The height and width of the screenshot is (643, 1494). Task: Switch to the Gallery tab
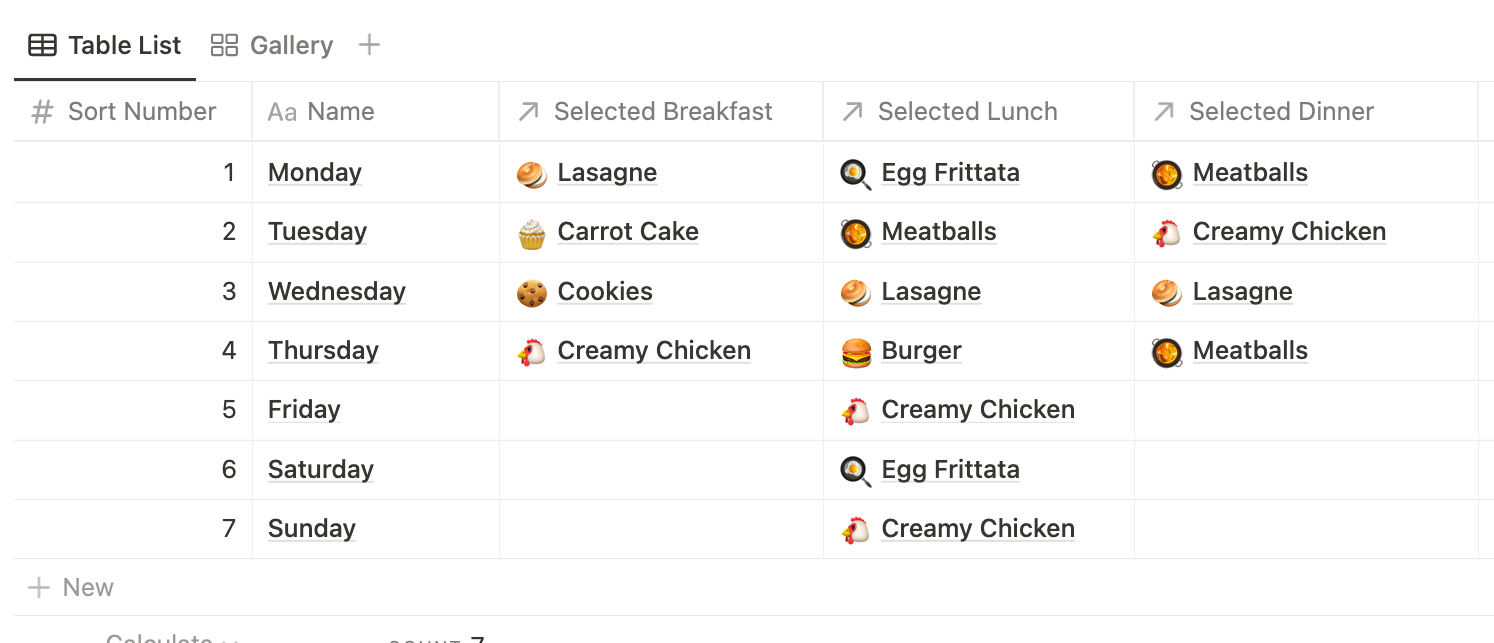(290, 45)
